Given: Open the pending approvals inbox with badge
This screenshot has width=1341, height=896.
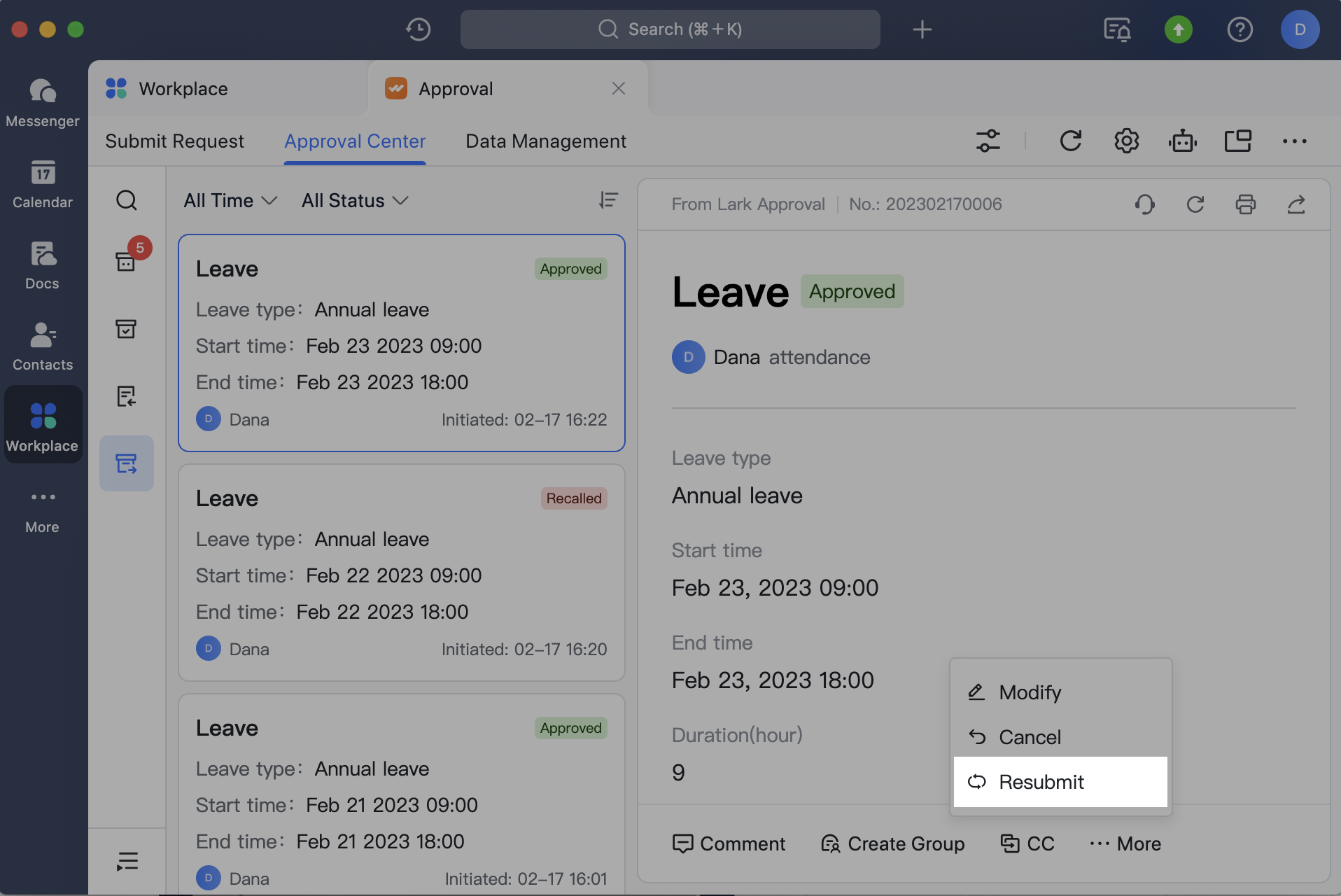Looking at the screenshot, I should pos(126,260).
